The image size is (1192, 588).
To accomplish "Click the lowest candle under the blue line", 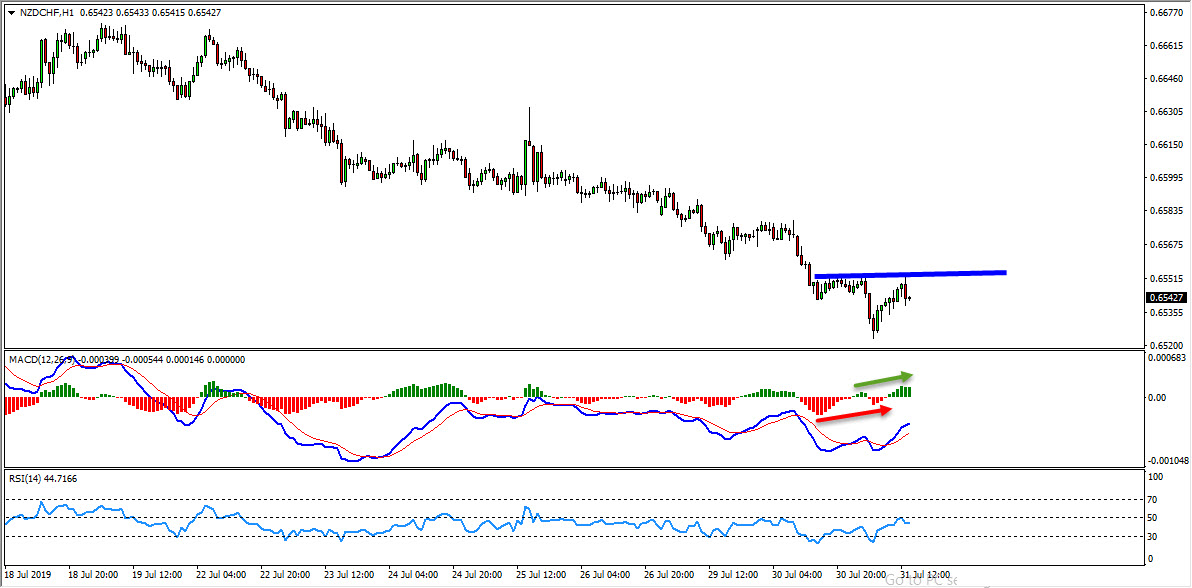I will (x=873, y=328).
